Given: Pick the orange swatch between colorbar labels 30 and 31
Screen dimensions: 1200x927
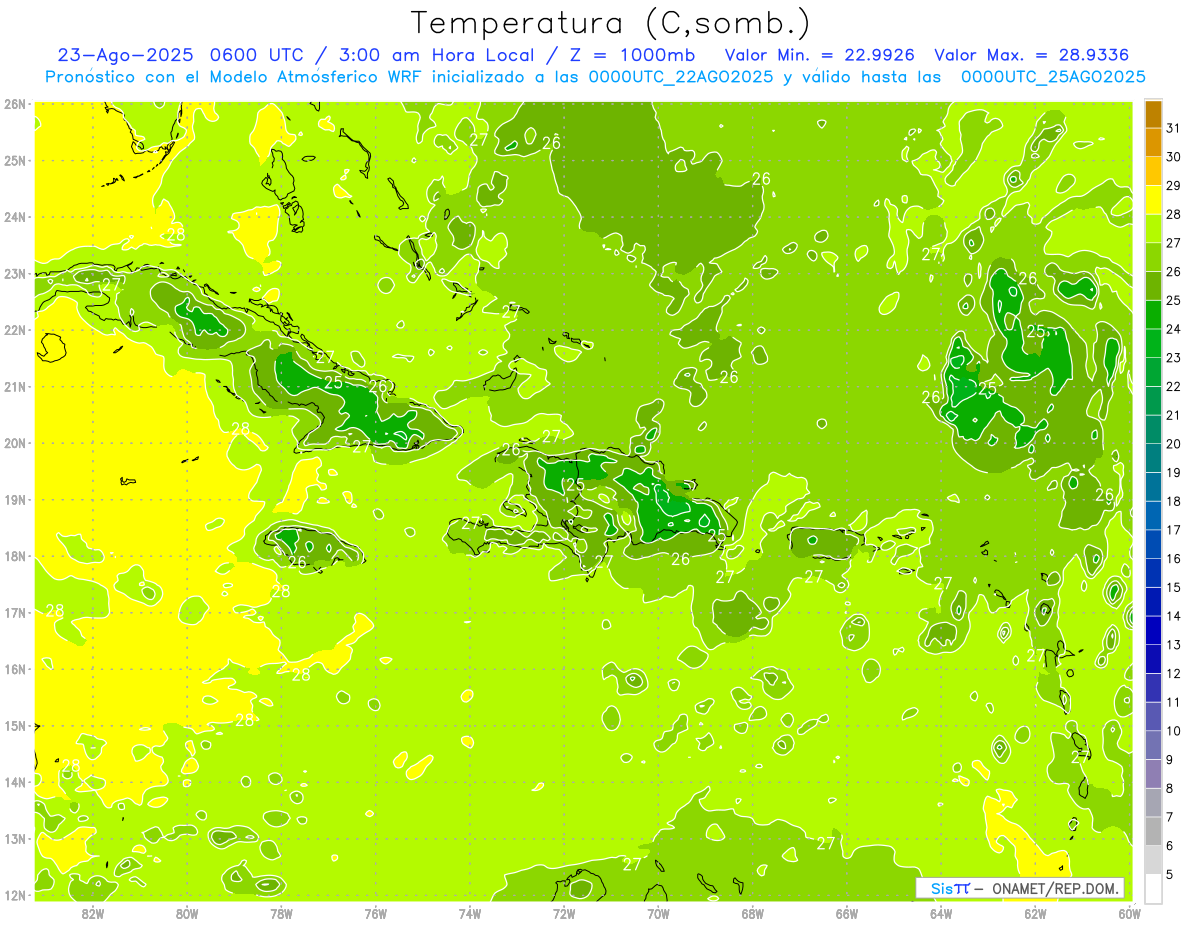Looking at the screenshot, I should click(x=1153, y=142).
